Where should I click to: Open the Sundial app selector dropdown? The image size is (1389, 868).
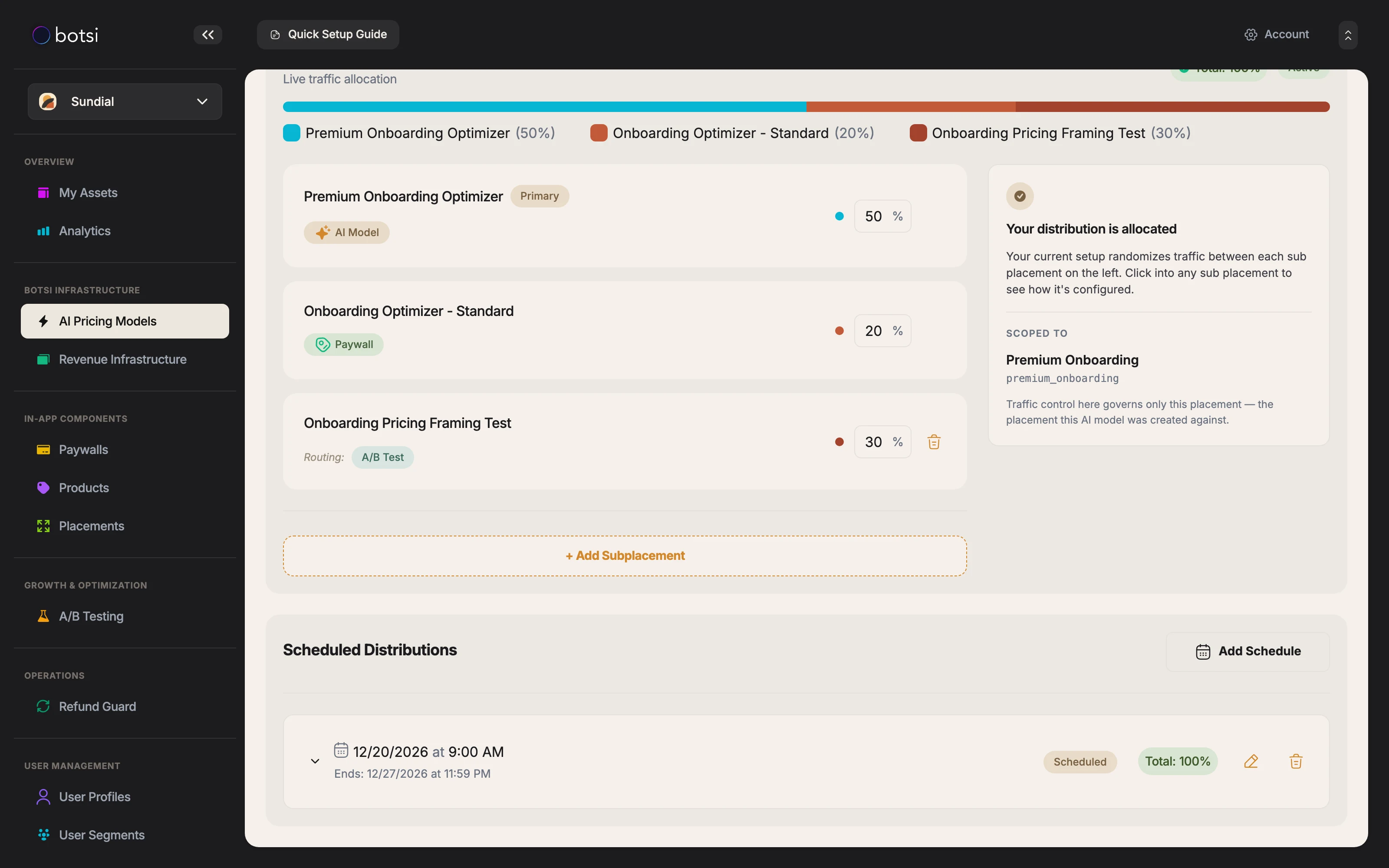tap(125, 102)
